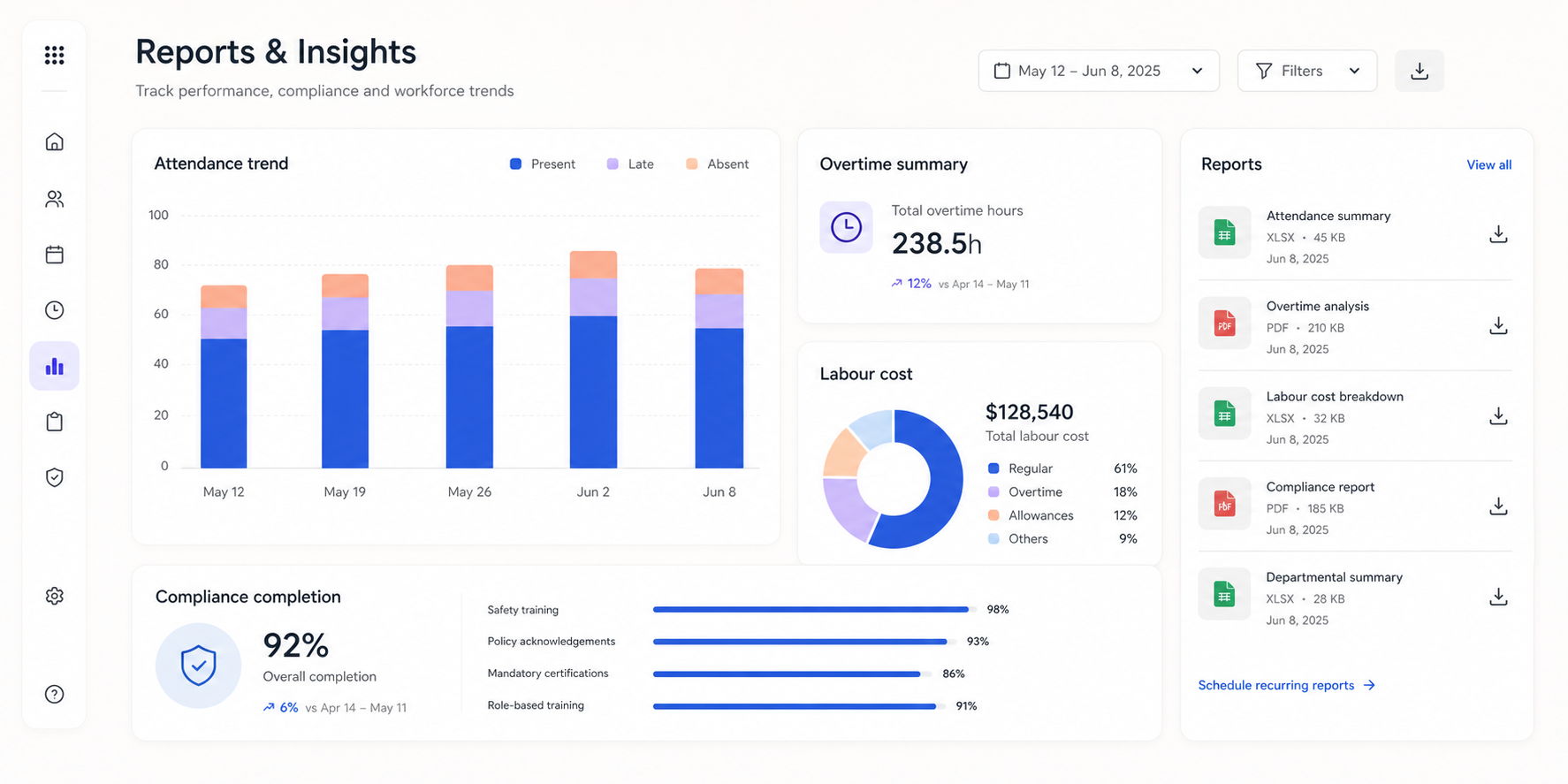Click the Attendance summary XLSX file icon
1568x784 pixels.
[x=1224, y=233]
